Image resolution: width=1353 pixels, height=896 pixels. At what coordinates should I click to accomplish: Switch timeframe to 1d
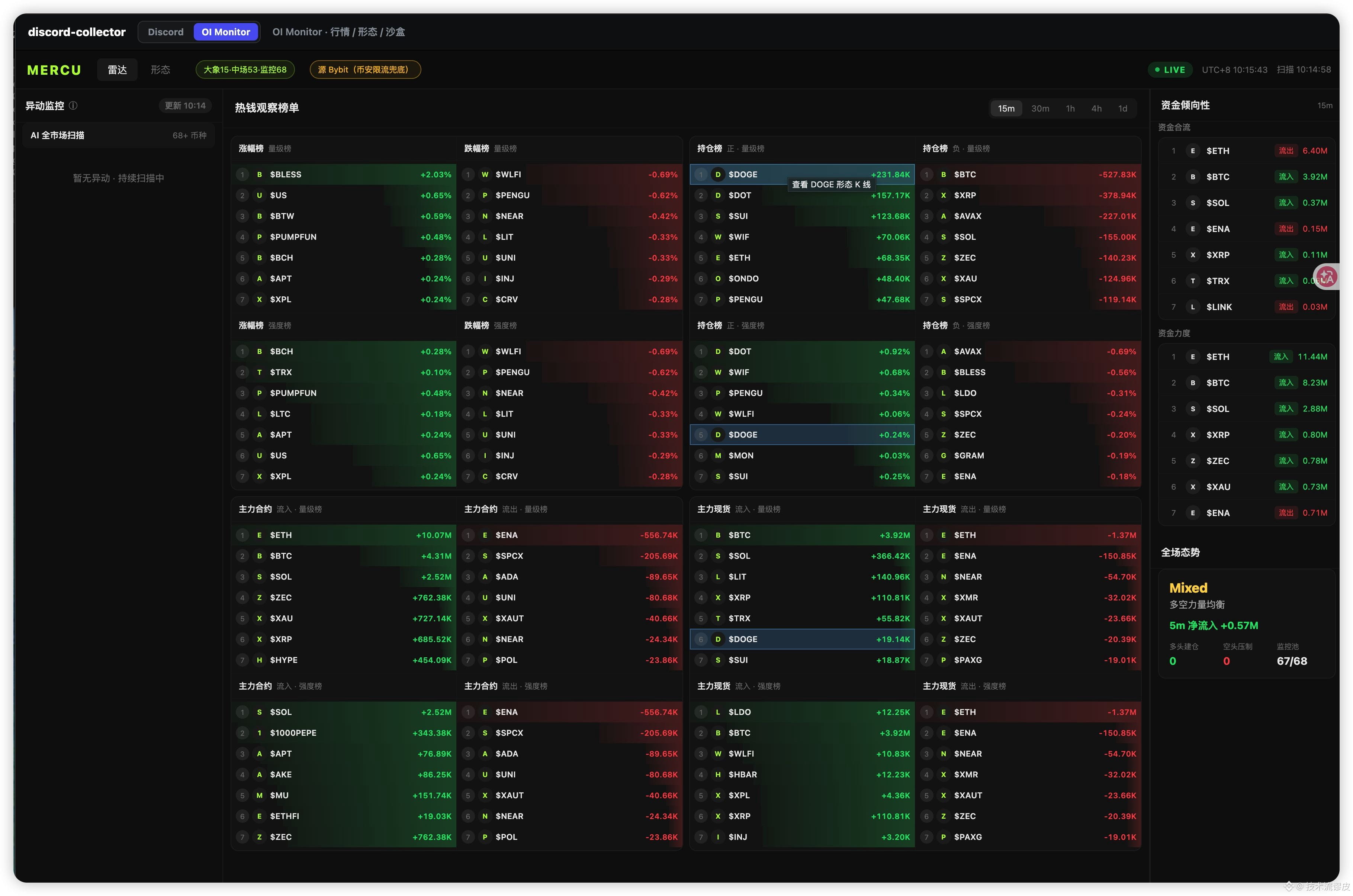coord(1123,109)
